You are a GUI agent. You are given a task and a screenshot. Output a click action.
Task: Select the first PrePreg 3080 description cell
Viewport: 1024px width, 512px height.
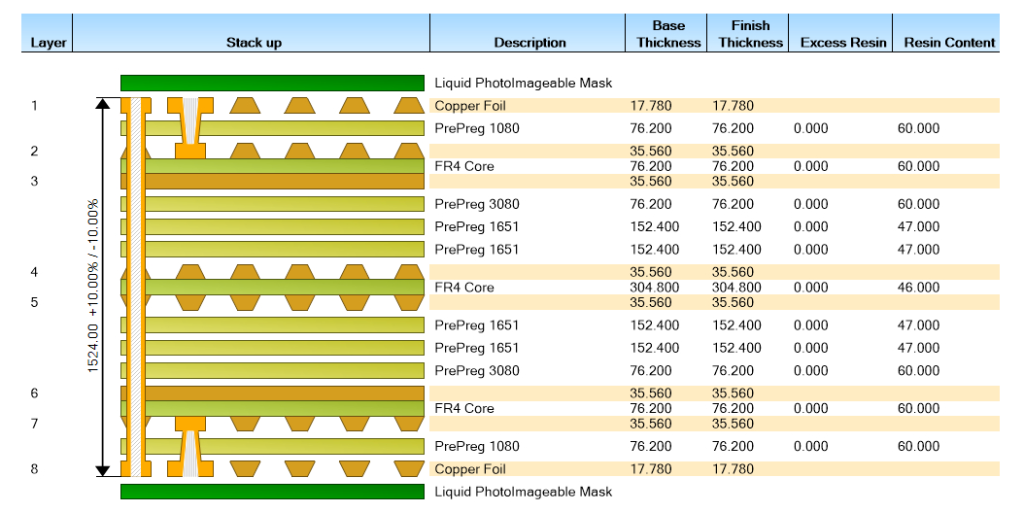click(477, 204)
